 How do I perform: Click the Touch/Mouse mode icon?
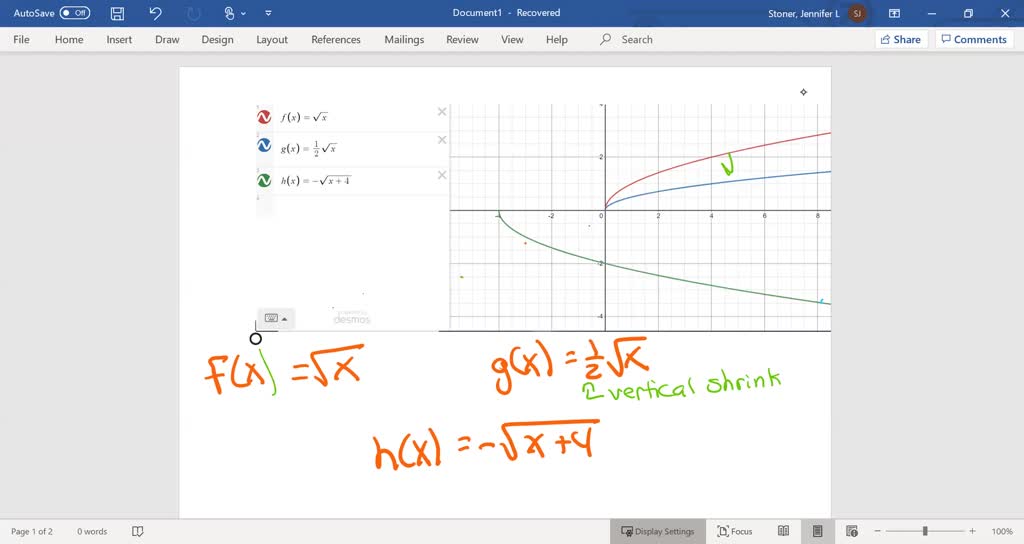[x=229, y=13]
